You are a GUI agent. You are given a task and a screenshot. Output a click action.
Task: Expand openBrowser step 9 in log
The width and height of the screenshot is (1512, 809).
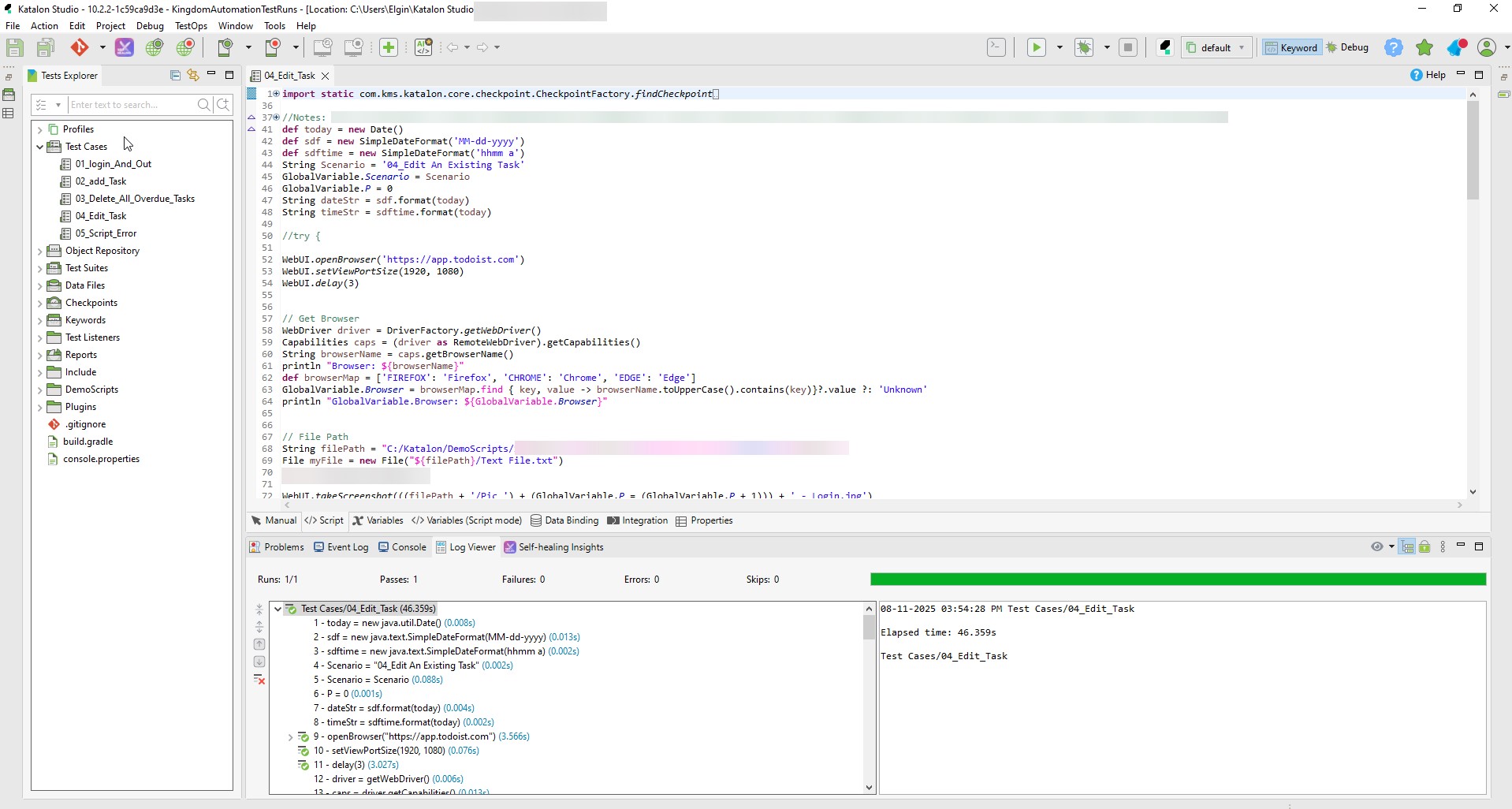pyautogui.click(x=290, y=737)
